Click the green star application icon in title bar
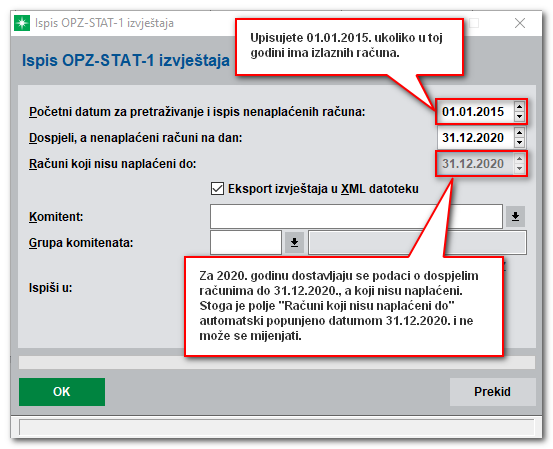Viewport: 553px width, 449px height. click(x=22, y=23)
